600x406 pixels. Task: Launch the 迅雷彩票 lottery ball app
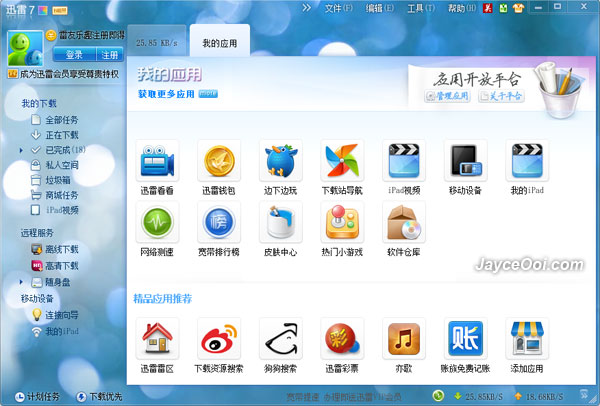tap(342, 338)
